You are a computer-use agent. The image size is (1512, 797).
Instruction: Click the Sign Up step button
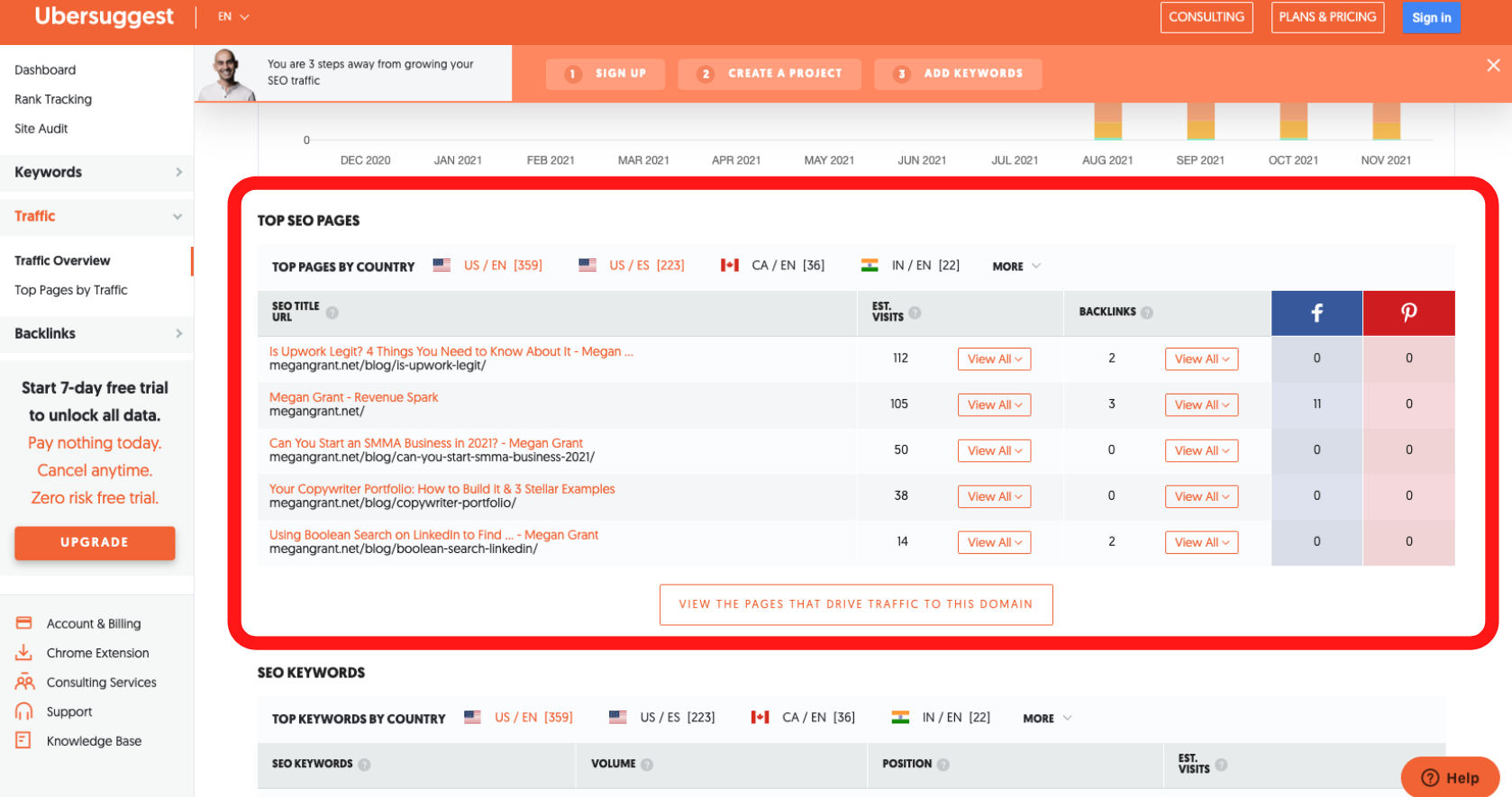tap(606, 74)
